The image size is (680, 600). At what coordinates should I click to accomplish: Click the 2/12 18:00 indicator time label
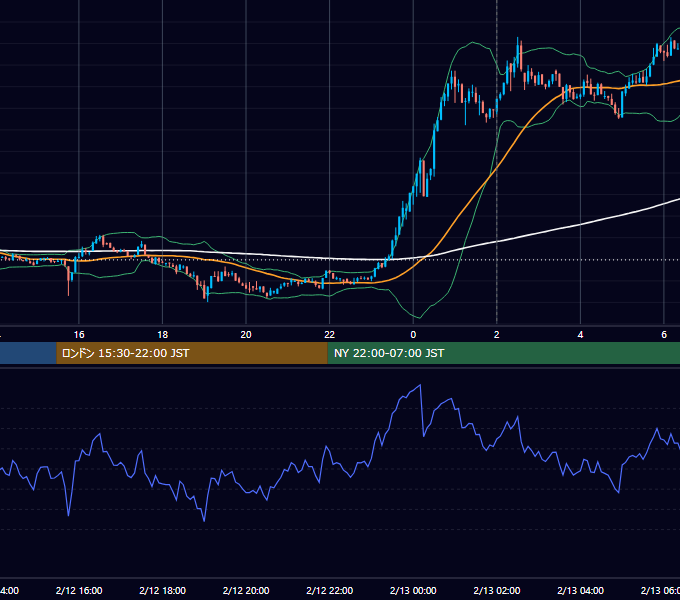pyautogui.click(x=163, y=590)
